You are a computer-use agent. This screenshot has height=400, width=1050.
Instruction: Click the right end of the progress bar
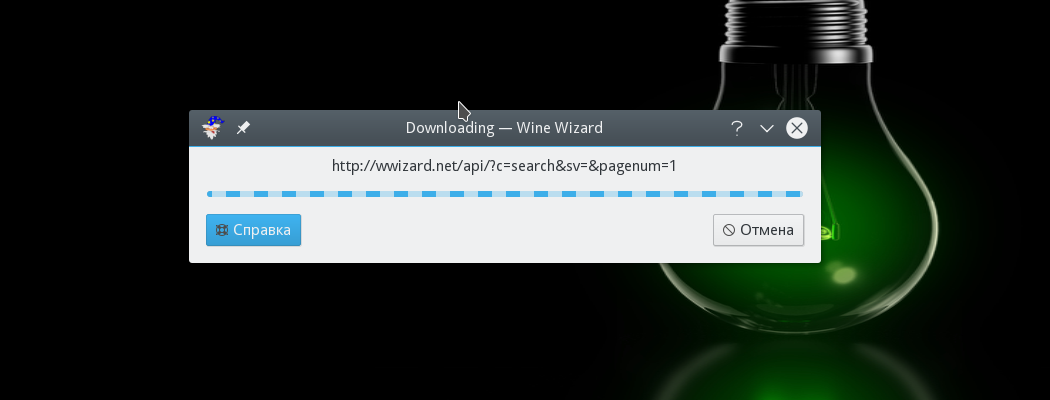[x=798, y=194]
